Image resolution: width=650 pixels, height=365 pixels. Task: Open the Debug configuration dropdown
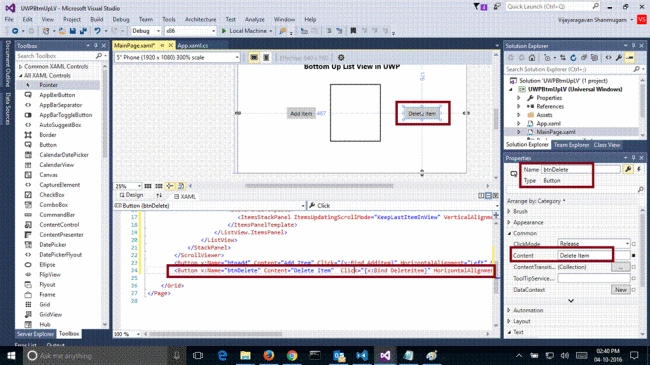146,31
